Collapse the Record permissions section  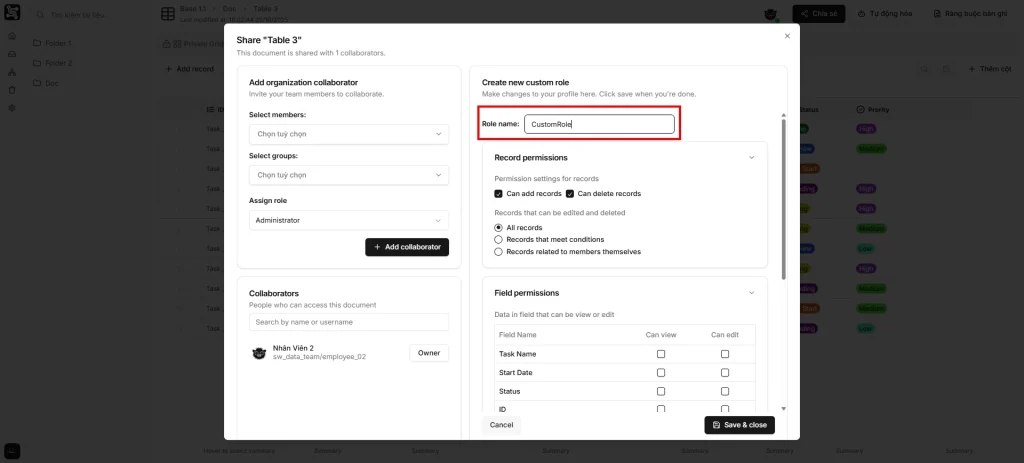point(751,157)
